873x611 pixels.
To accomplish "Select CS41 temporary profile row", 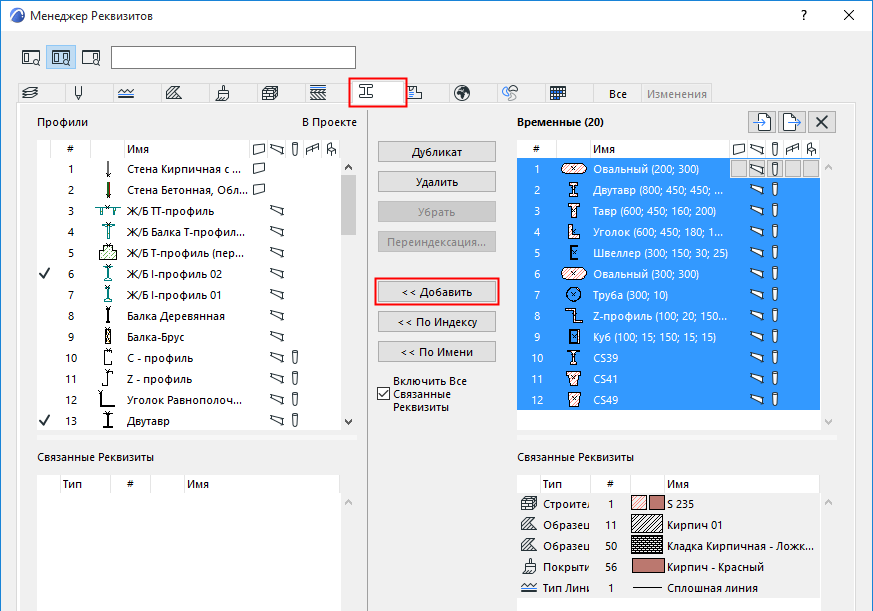I will [x=668, y=379].
